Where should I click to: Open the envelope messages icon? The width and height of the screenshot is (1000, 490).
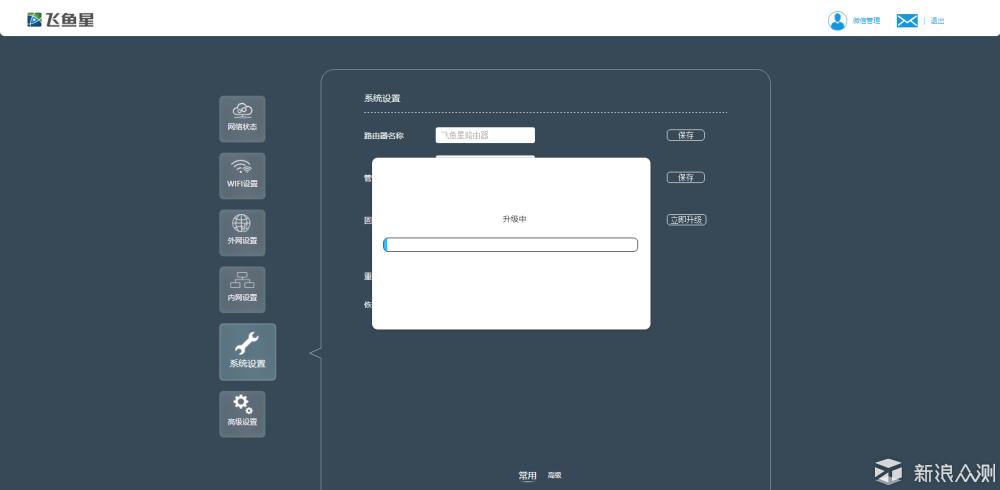click(907, 20)
